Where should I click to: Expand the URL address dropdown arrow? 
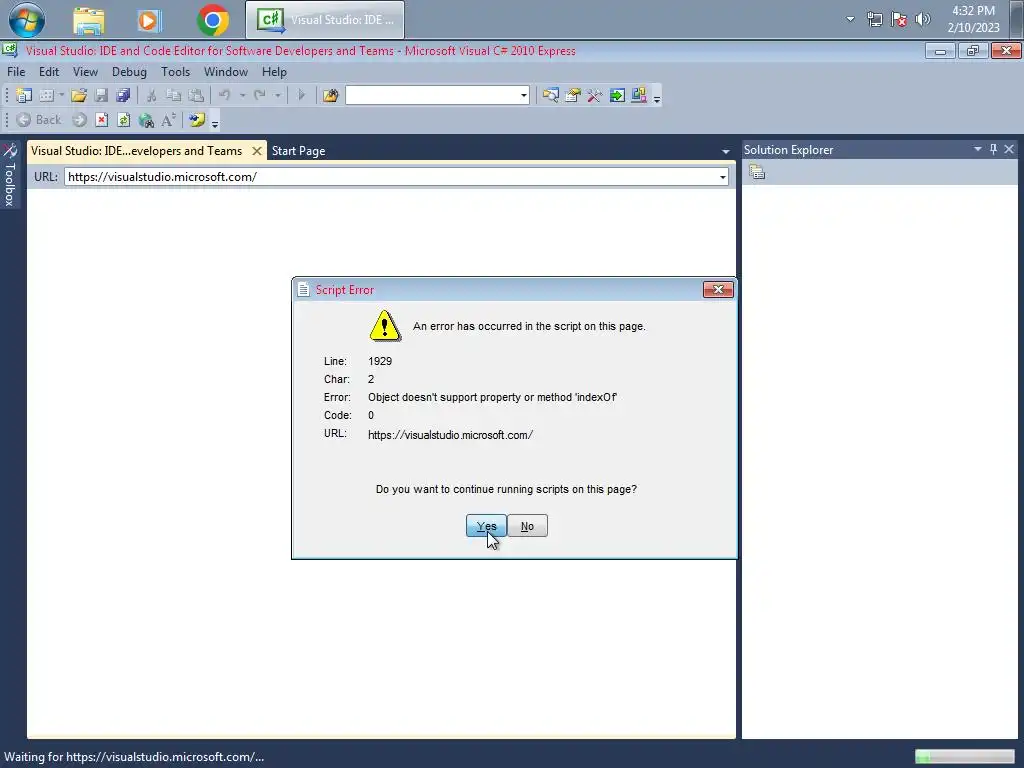coord(723,177)
